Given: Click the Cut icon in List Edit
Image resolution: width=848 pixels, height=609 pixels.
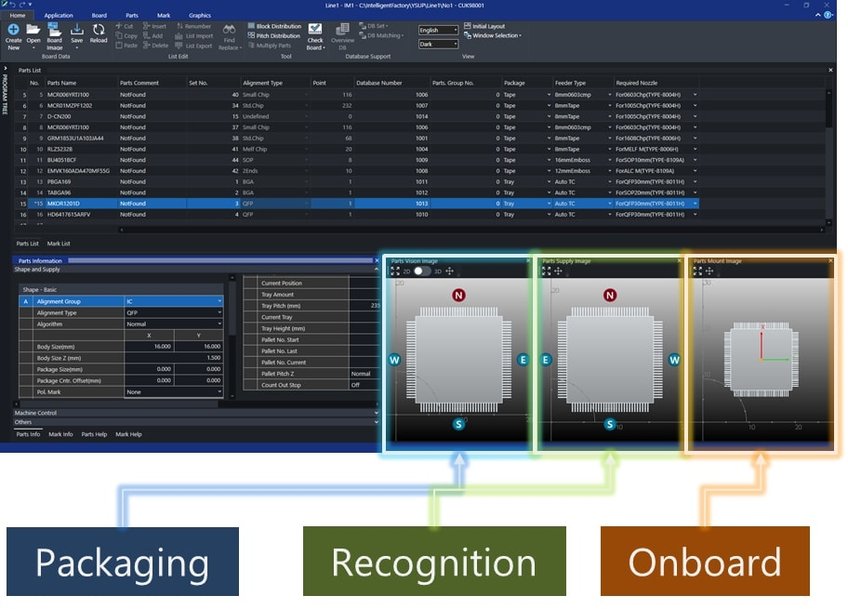Looking at the screenshot, I should tap(119, 26).
